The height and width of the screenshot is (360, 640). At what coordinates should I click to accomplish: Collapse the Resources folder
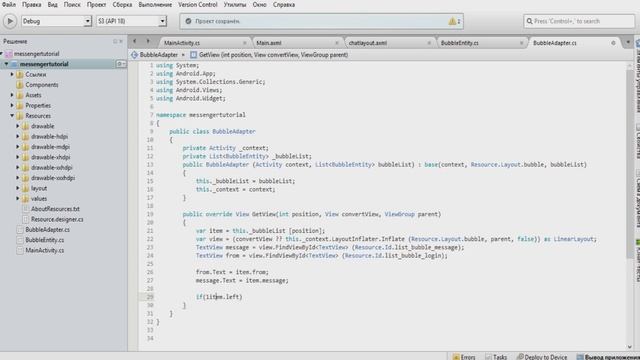coord(12,116)
